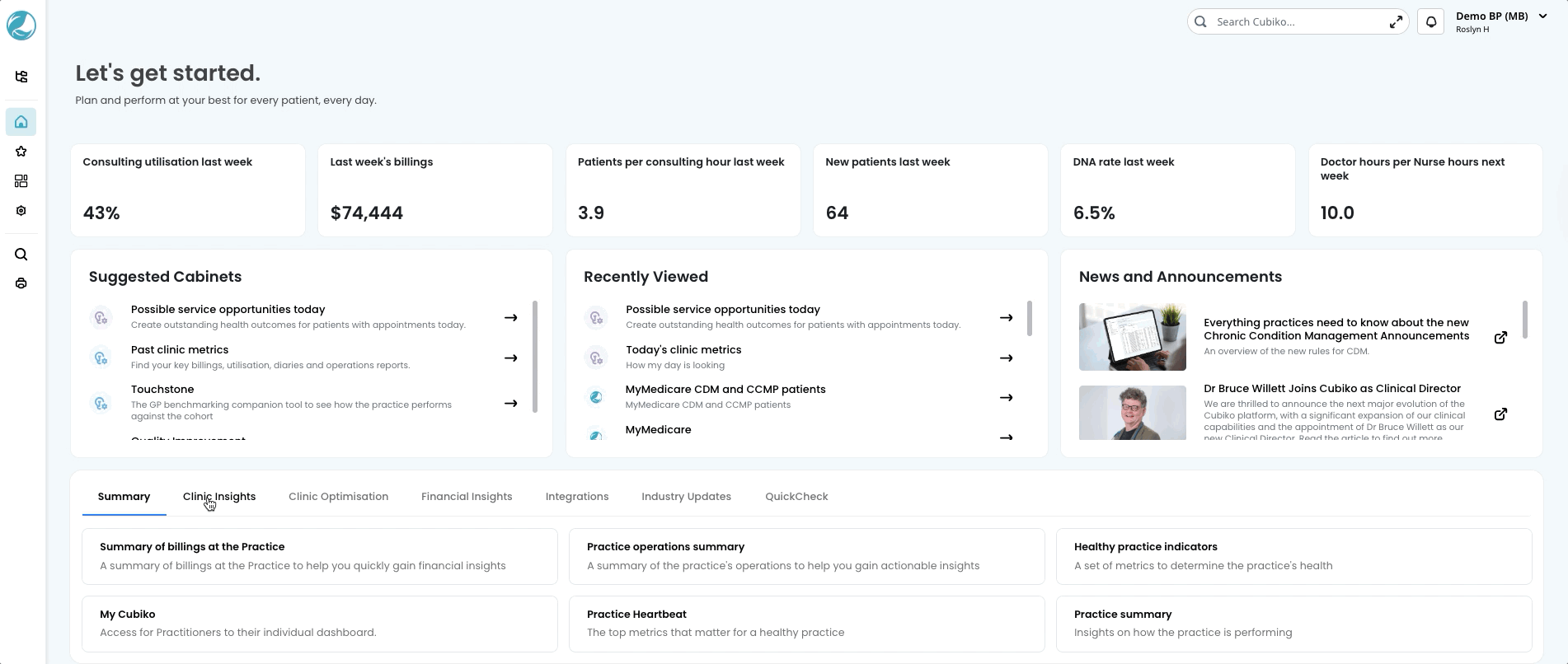Image resolution: width=1568 pixels, height=664 pixels.
Task: Switch to the Industry Updates tab
Action: tap(687, 497)
